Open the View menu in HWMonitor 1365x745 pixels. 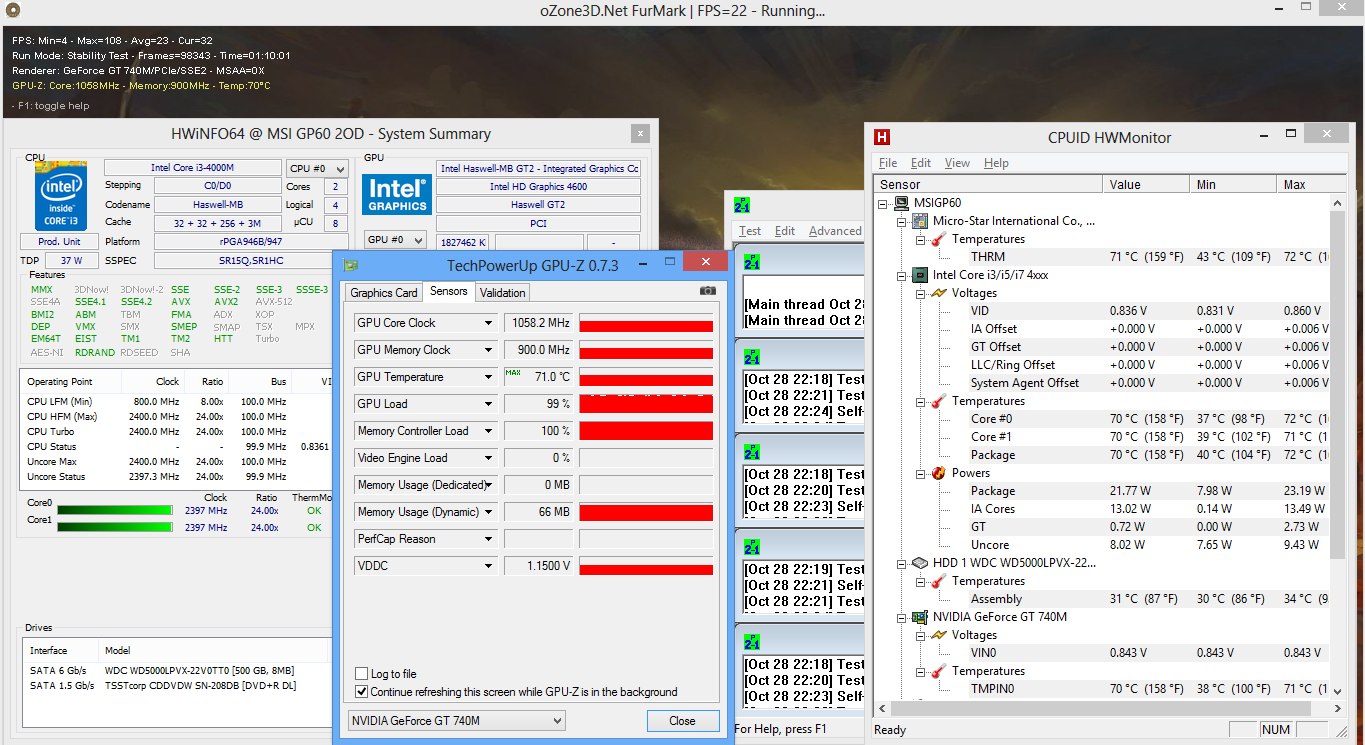pyautogui.click(x=957, y=163)
